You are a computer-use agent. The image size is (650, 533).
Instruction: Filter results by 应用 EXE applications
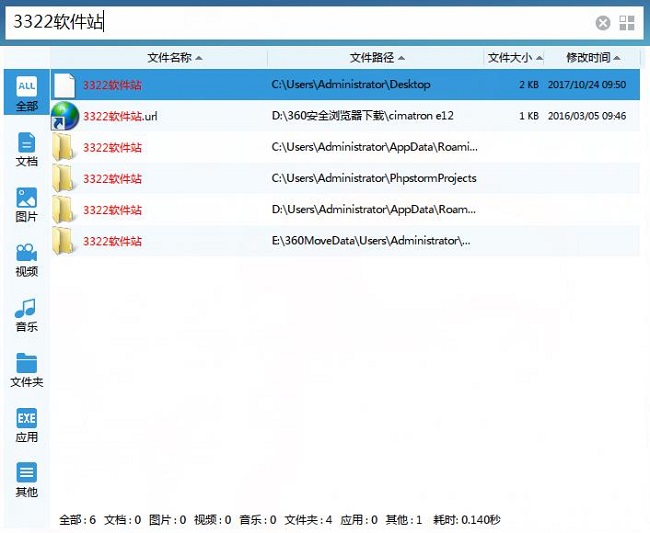pyautogui.click(x=27, y=425)
